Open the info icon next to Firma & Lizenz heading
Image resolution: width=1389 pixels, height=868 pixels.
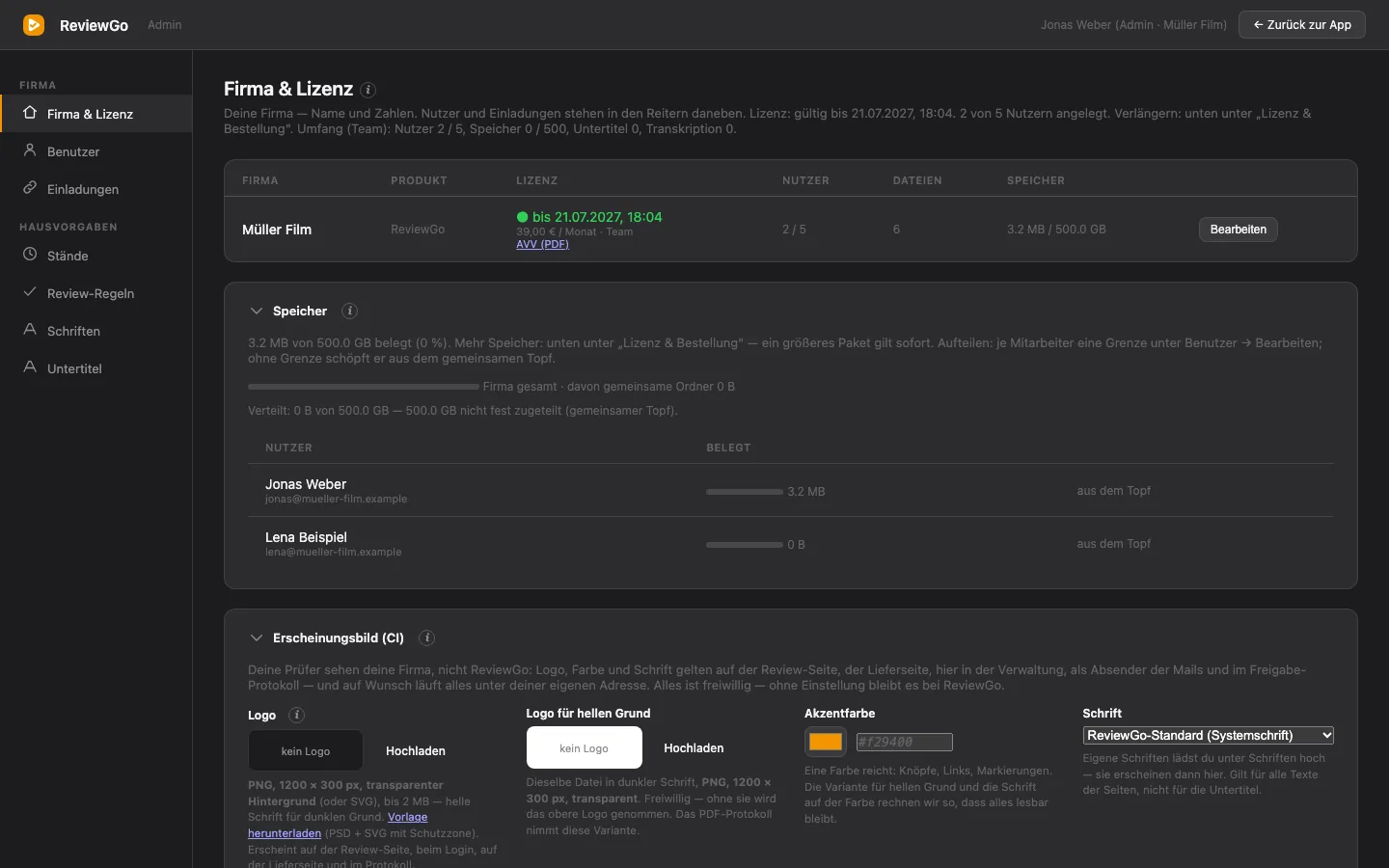coord(368,90)
